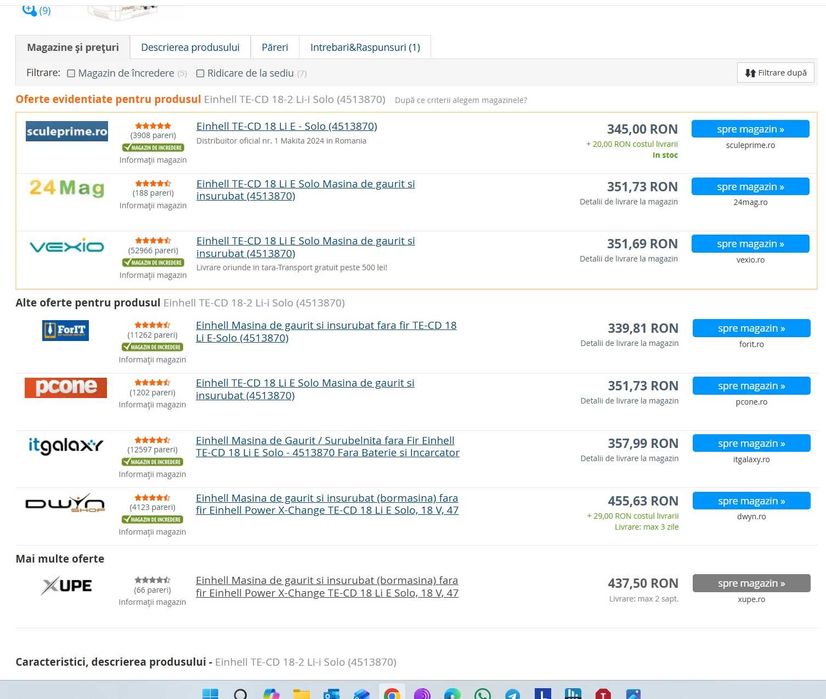
Task: Open DWYN bormasina product title link
Action: (x=327, y=504)
